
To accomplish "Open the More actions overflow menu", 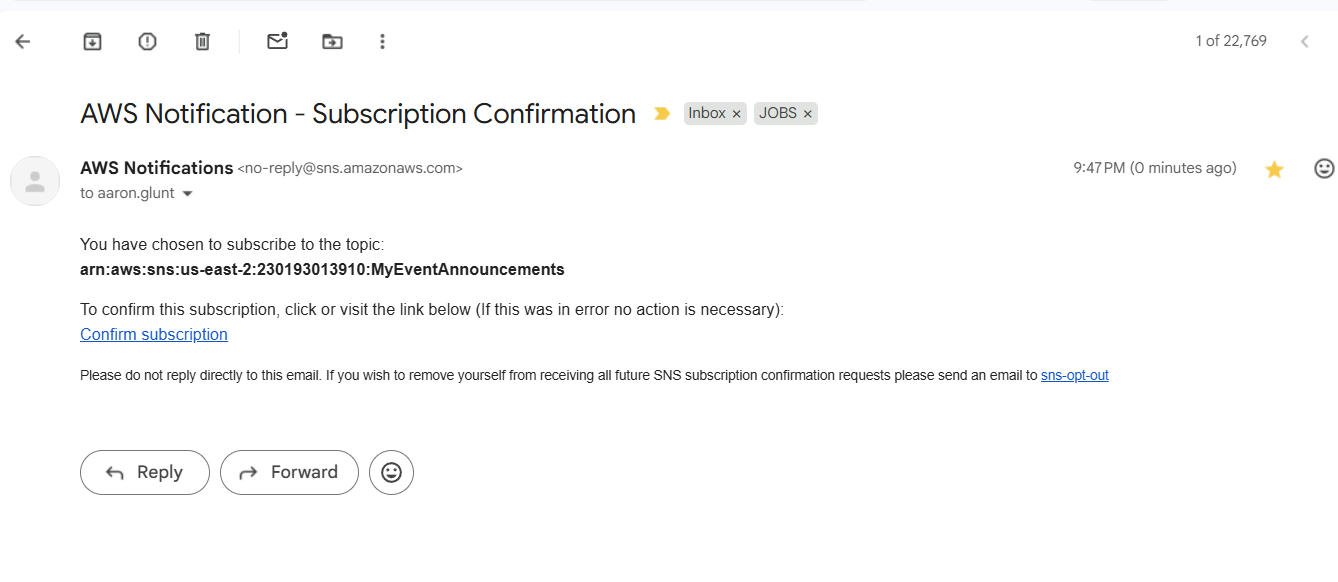I will [x=382, y=41].
